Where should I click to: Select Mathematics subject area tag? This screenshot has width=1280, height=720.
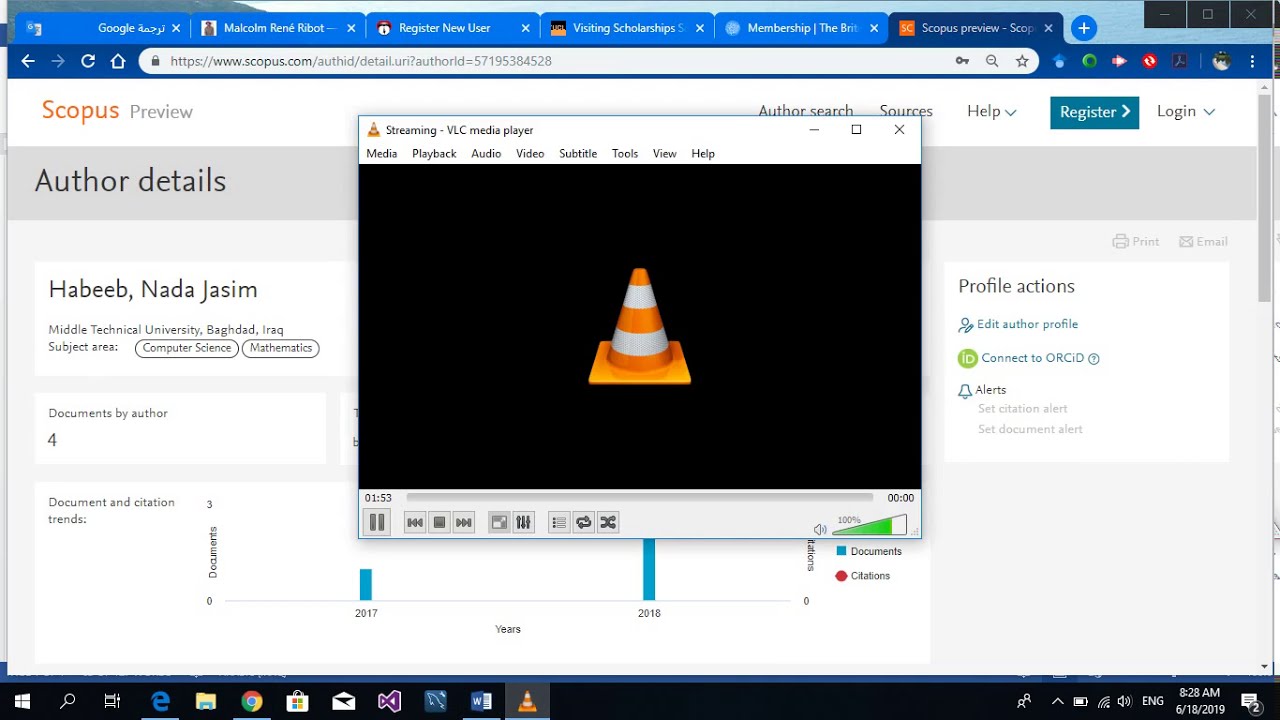[x=281, y=348]
